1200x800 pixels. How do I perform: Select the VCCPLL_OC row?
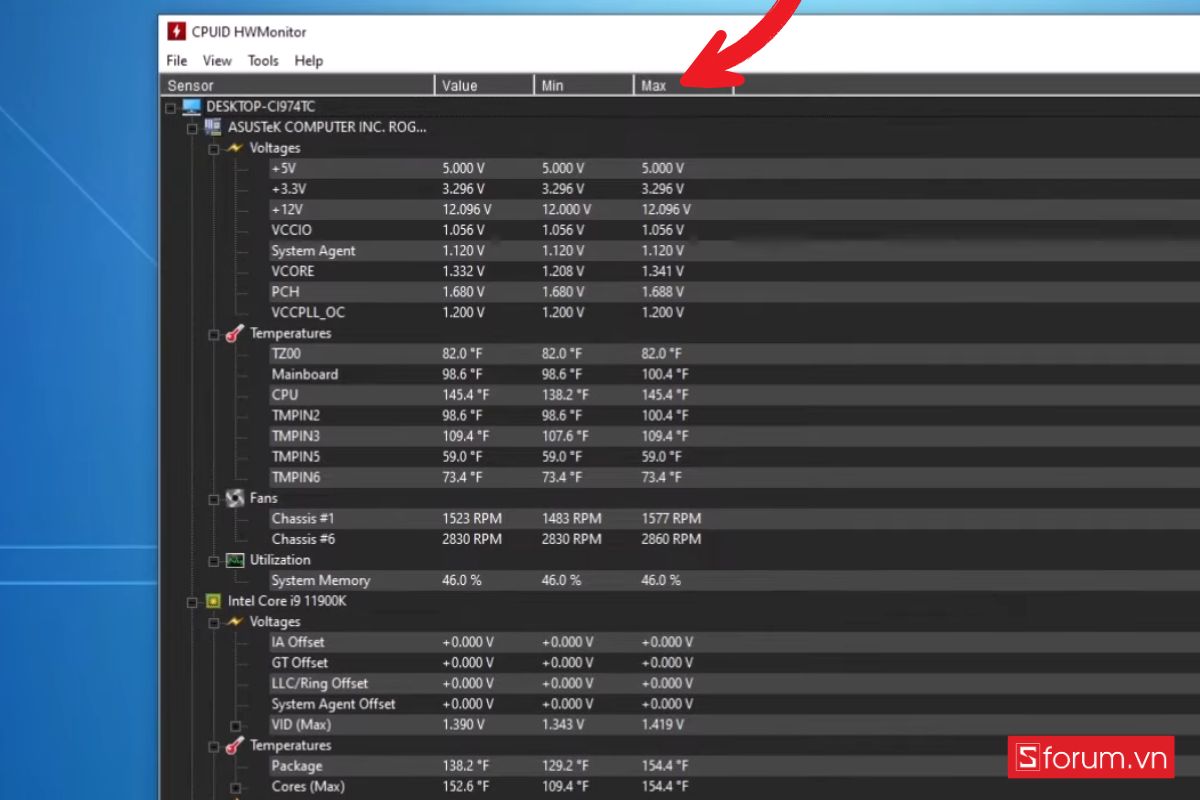coord(735,312)
